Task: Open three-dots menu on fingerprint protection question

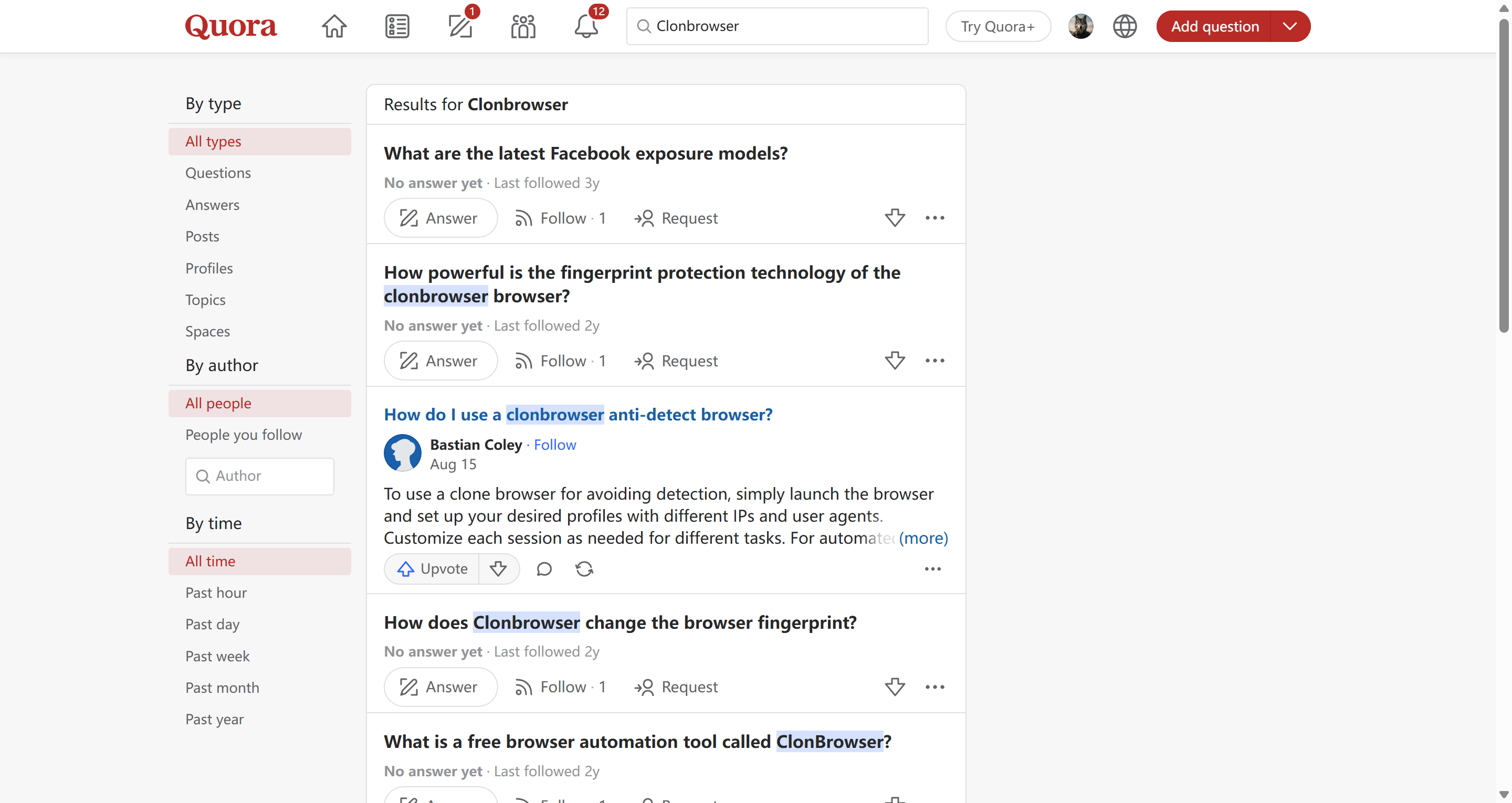Action: tap(934, 361)
